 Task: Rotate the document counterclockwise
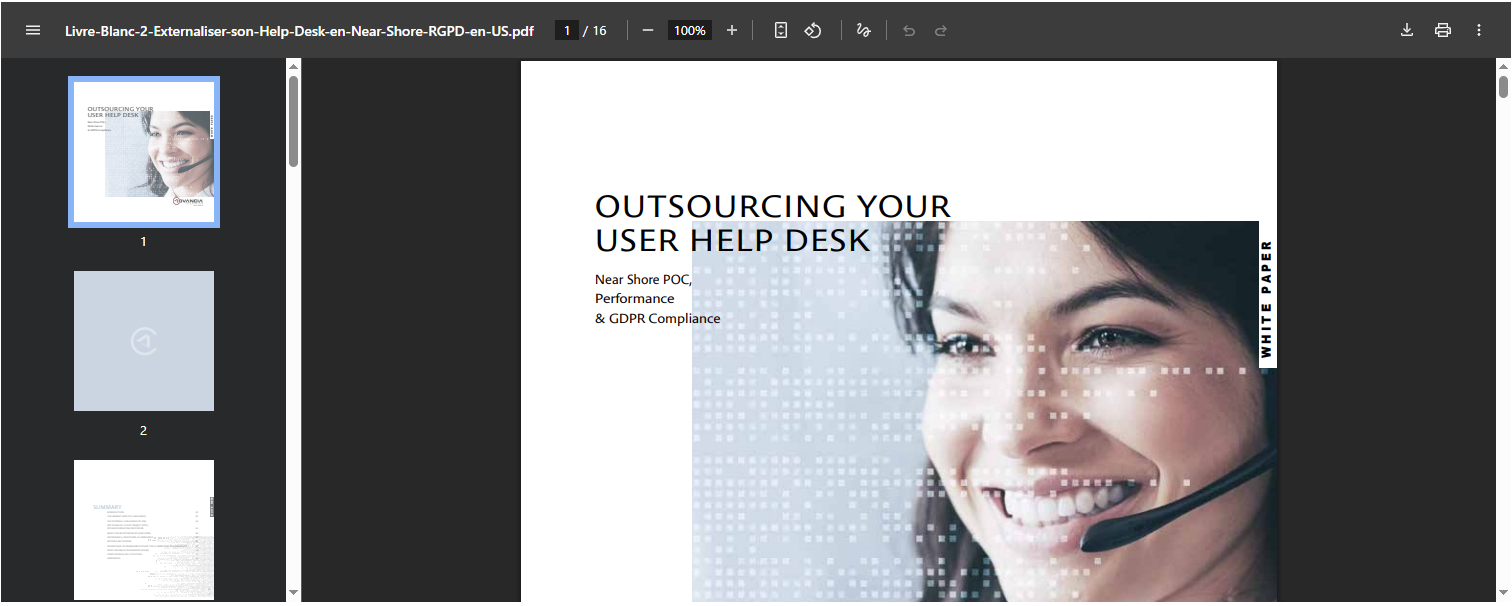[813, 30]
